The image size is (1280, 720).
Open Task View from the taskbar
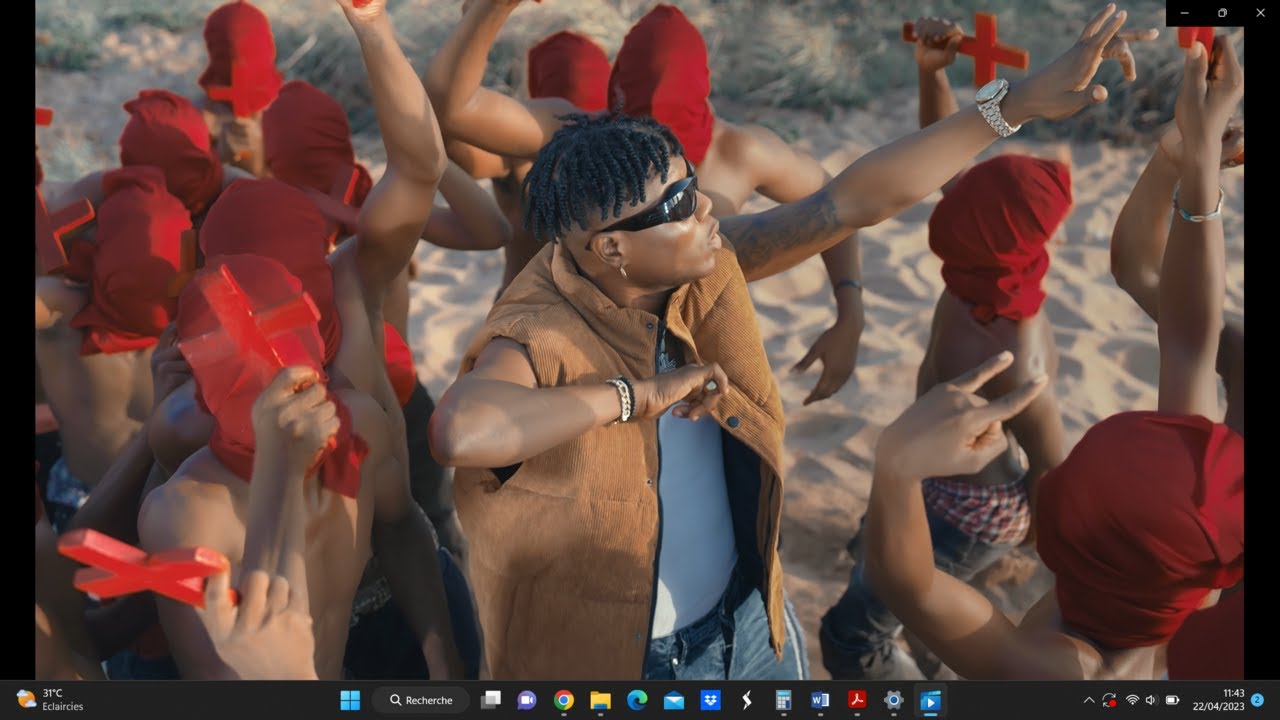[490, 700]
